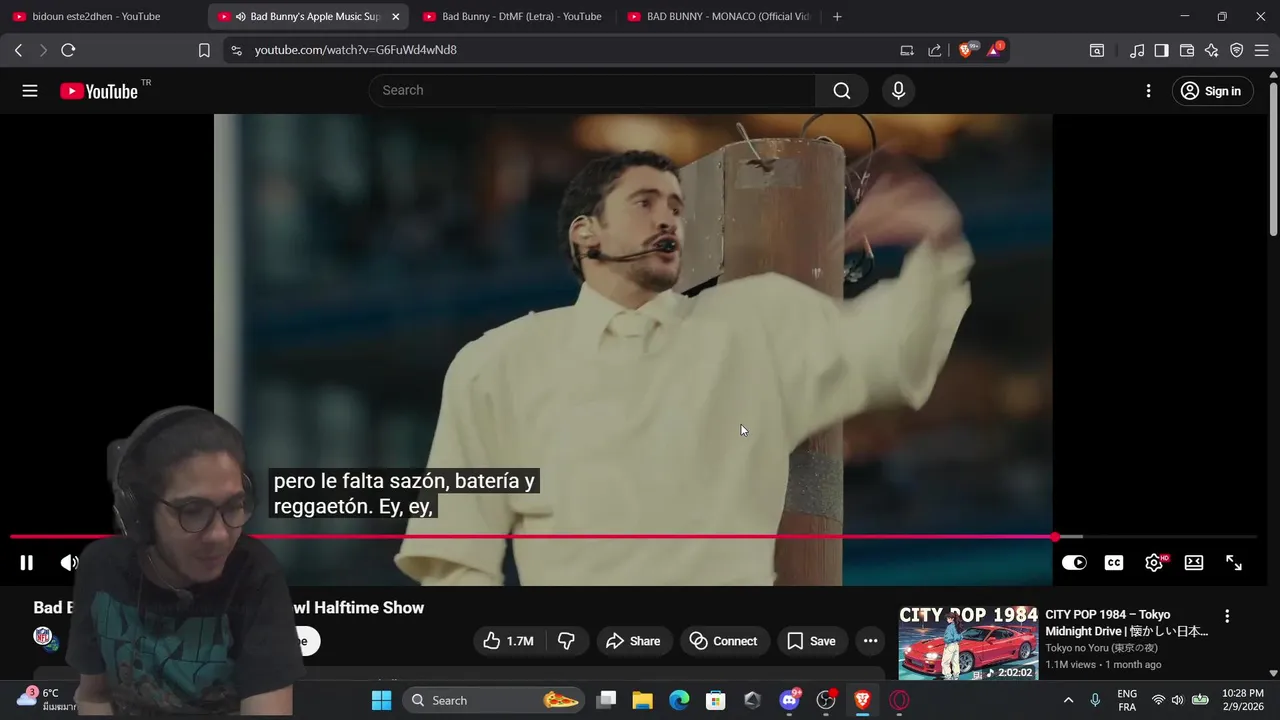
Task: Open Opera browser from taskbar
Action: click(x=899, y=700)
